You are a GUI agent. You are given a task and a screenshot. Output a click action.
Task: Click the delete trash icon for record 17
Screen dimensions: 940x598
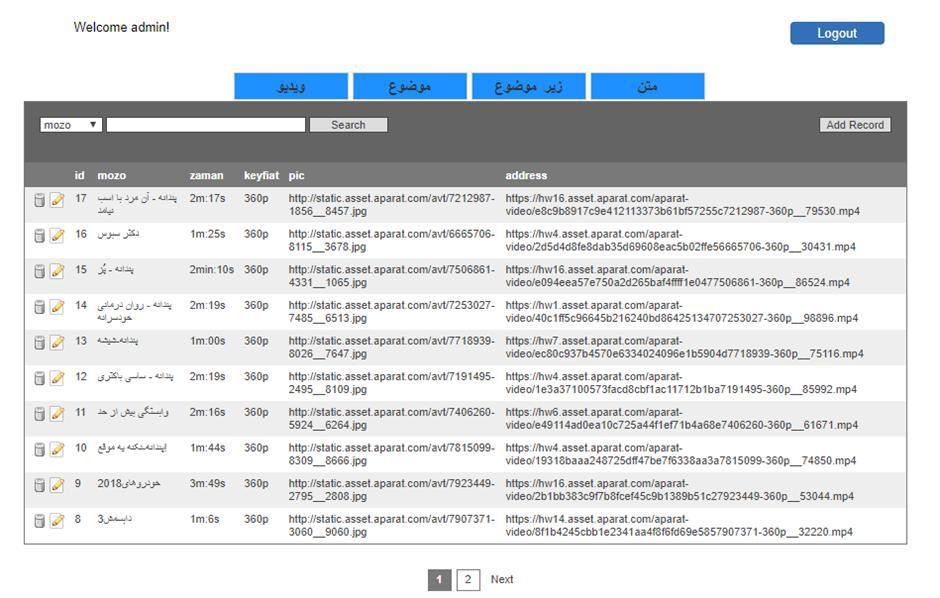coord(40,200)
